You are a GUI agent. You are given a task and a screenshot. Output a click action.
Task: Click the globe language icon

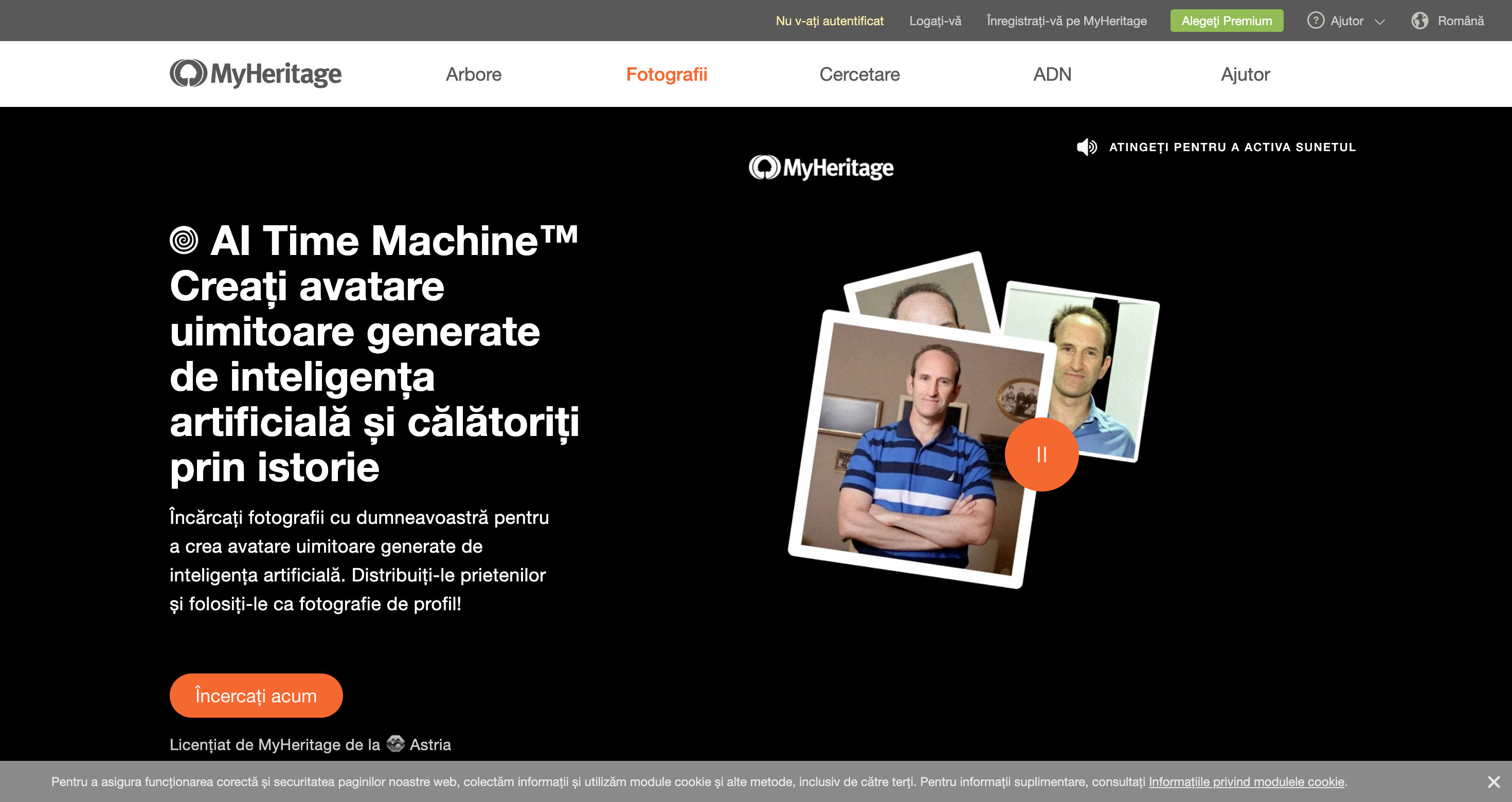point(1419,21)
